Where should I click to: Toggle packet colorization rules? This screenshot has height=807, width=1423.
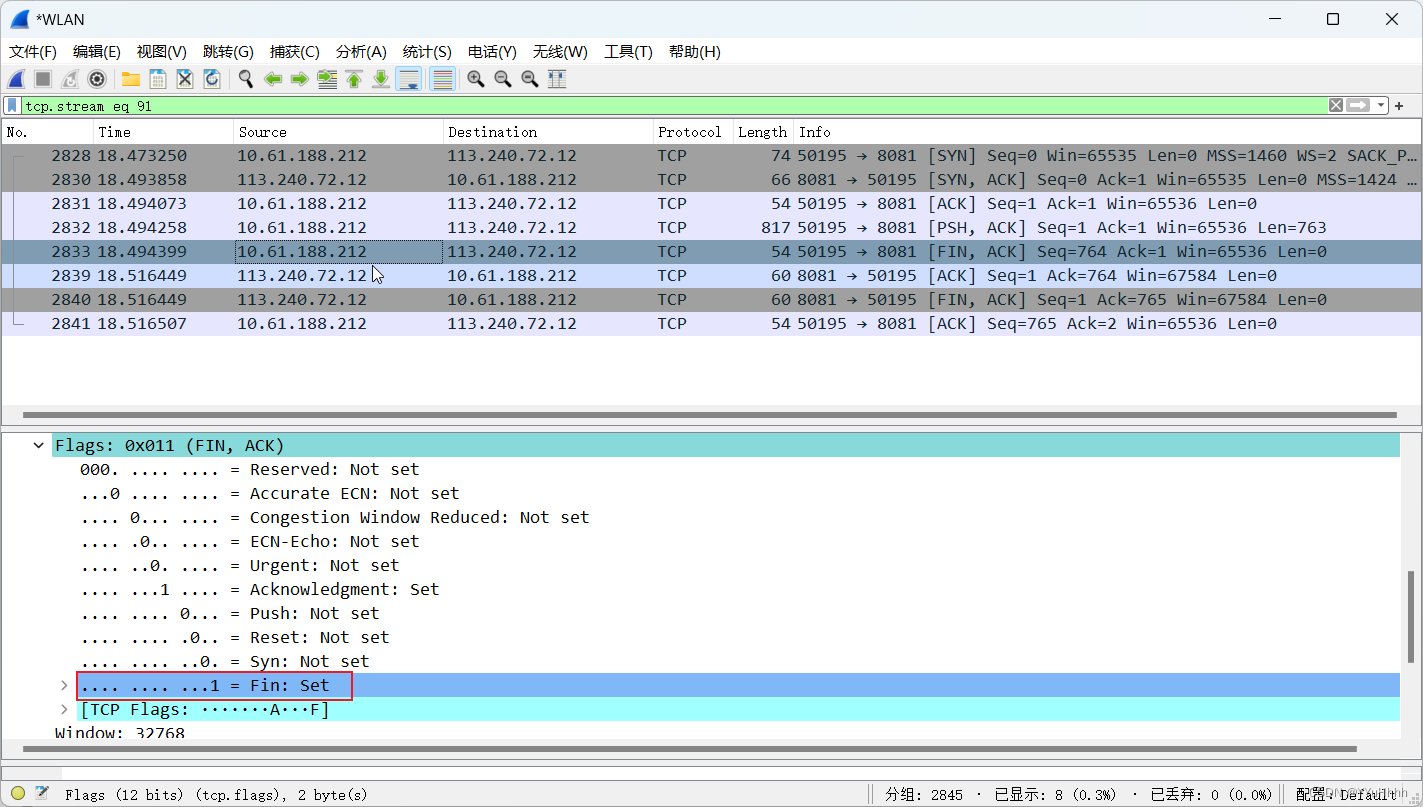click(x=442, y=79)
